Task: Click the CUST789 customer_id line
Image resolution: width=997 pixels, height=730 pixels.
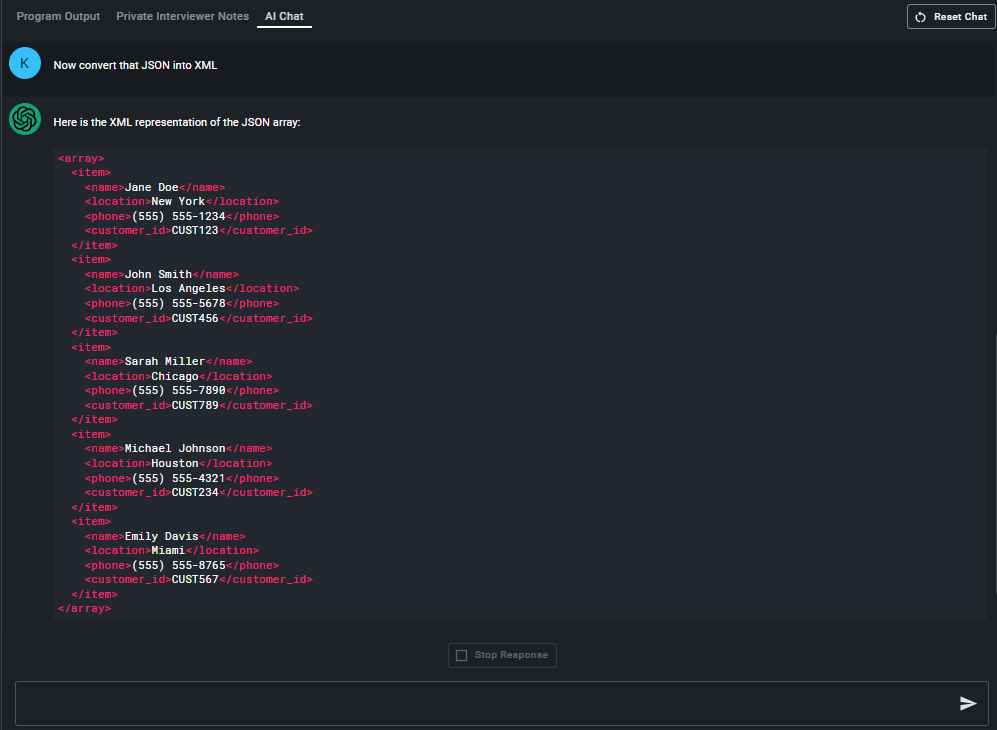Action: click(198, 406)
